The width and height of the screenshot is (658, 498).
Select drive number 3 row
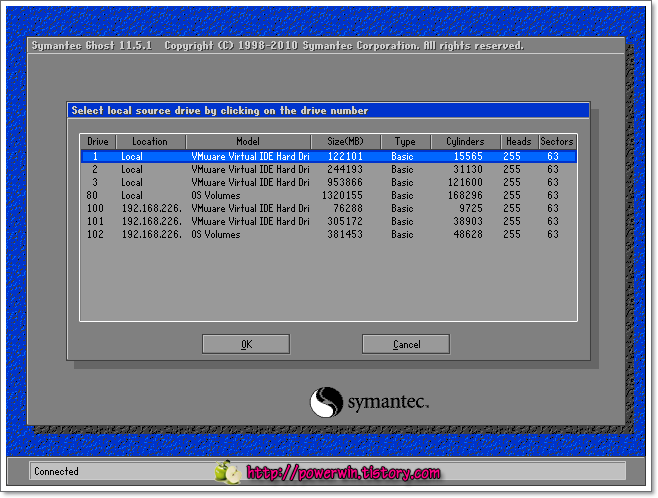pos(329,183)
